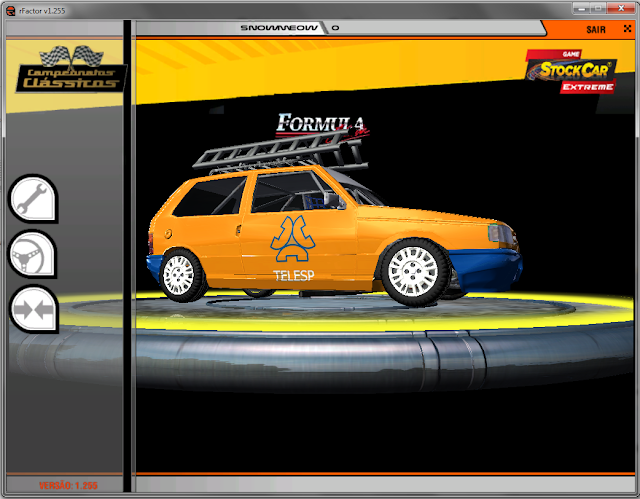The image size is (640, 499).
Task: Click the '0' value beside SNOWMEOW
Action: 335,28
